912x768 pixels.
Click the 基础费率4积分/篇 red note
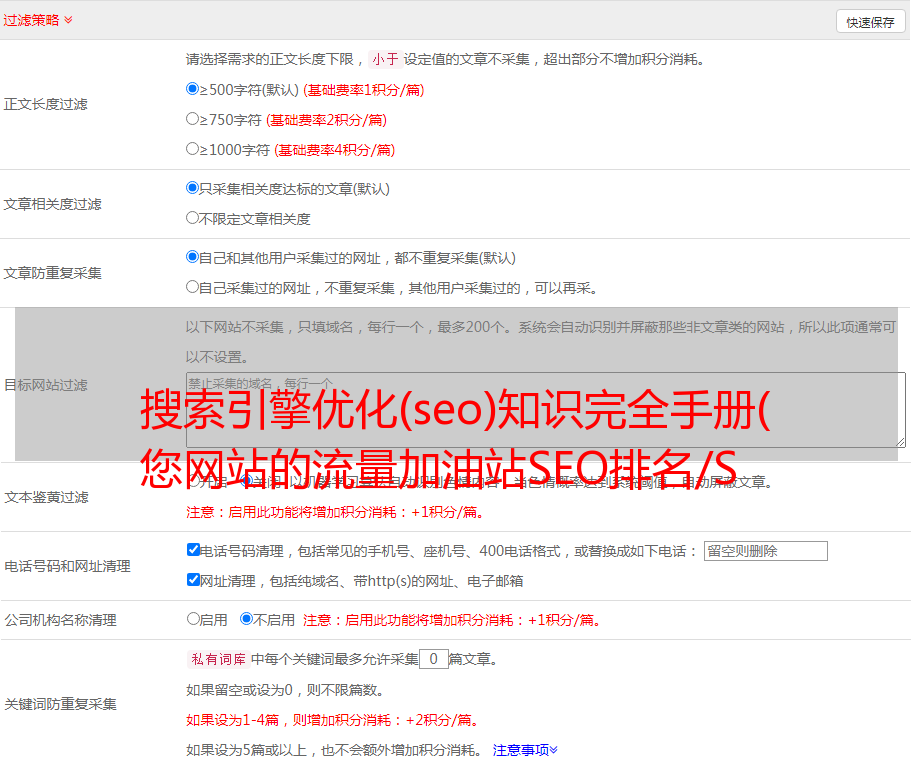(334, 150)
